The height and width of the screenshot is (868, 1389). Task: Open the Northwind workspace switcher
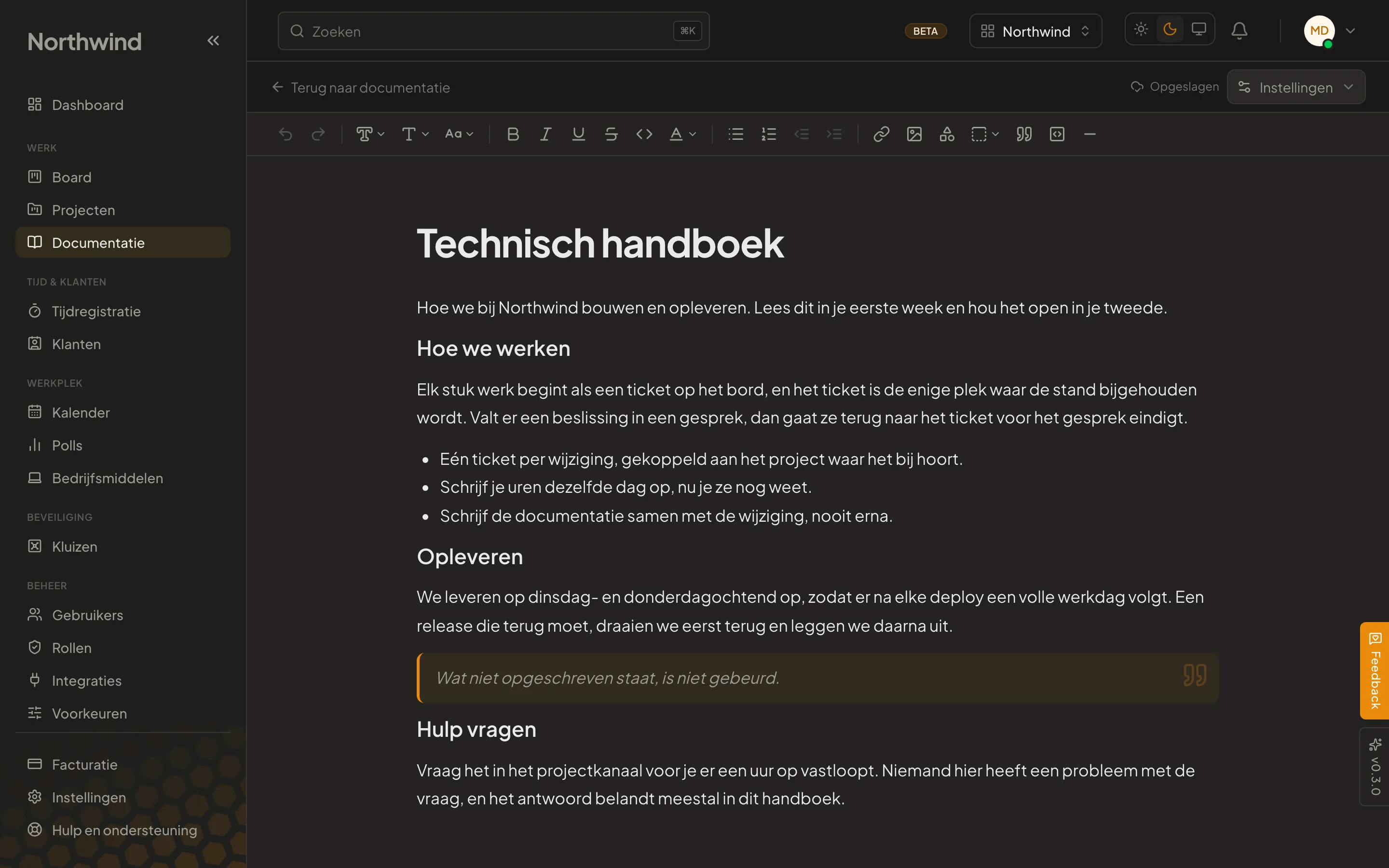(1035, 31)
